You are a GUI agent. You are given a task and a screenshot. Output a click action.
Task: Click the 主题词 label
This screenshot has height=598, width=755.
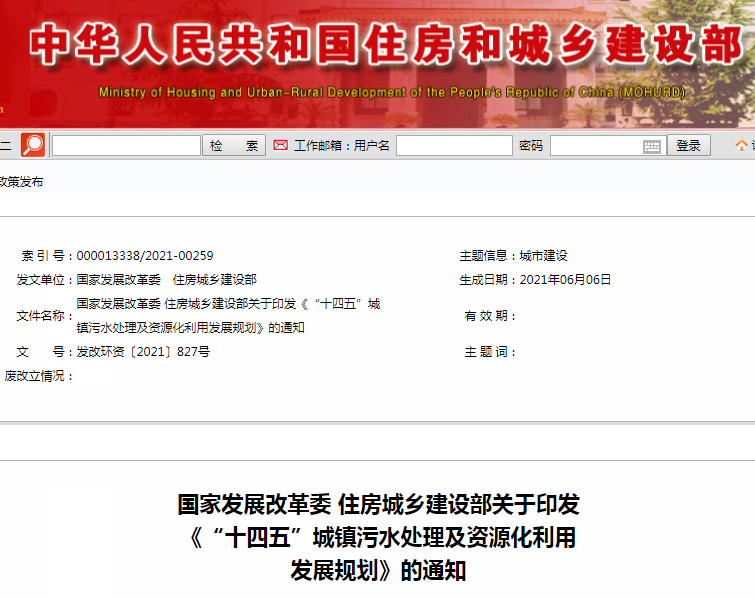point(490,352)
